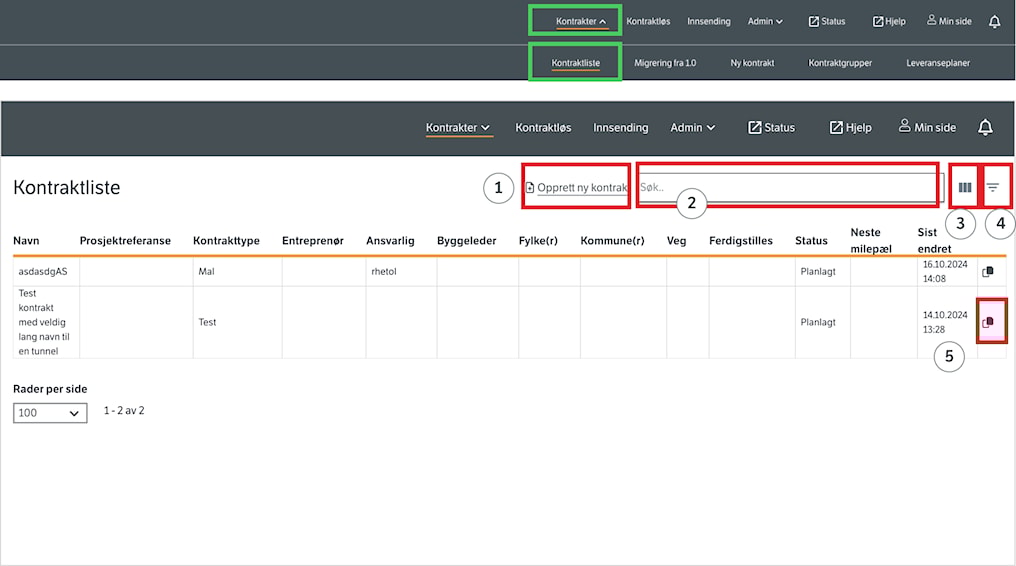Sort by Byggeleder column header
Screen dimensions: 1016x566
pyautogui.click(x=467, y=241)
